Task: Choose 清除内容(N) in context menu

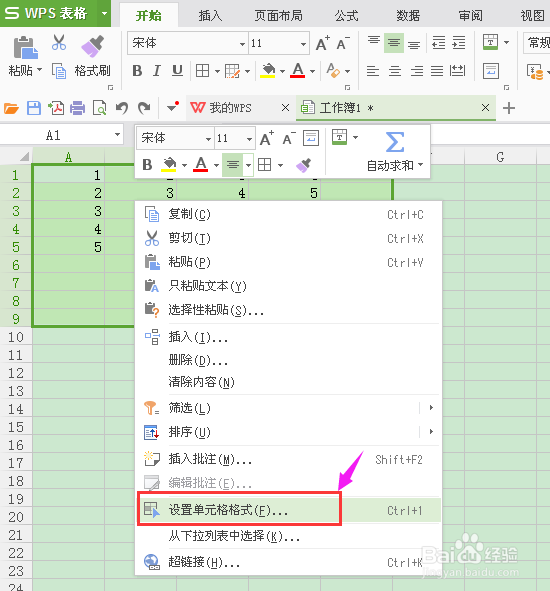Action: pos(288,382)
